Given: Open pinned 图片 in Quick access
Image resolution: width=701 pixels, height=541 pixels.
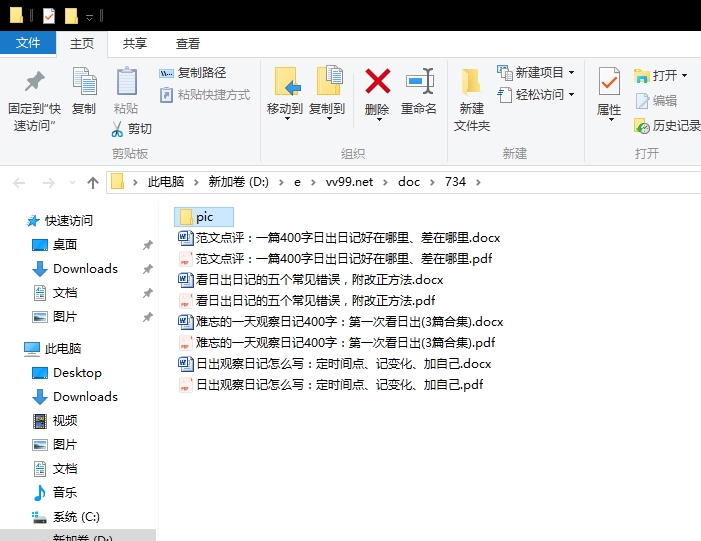Looking at the screenshot, I should 55,317.
